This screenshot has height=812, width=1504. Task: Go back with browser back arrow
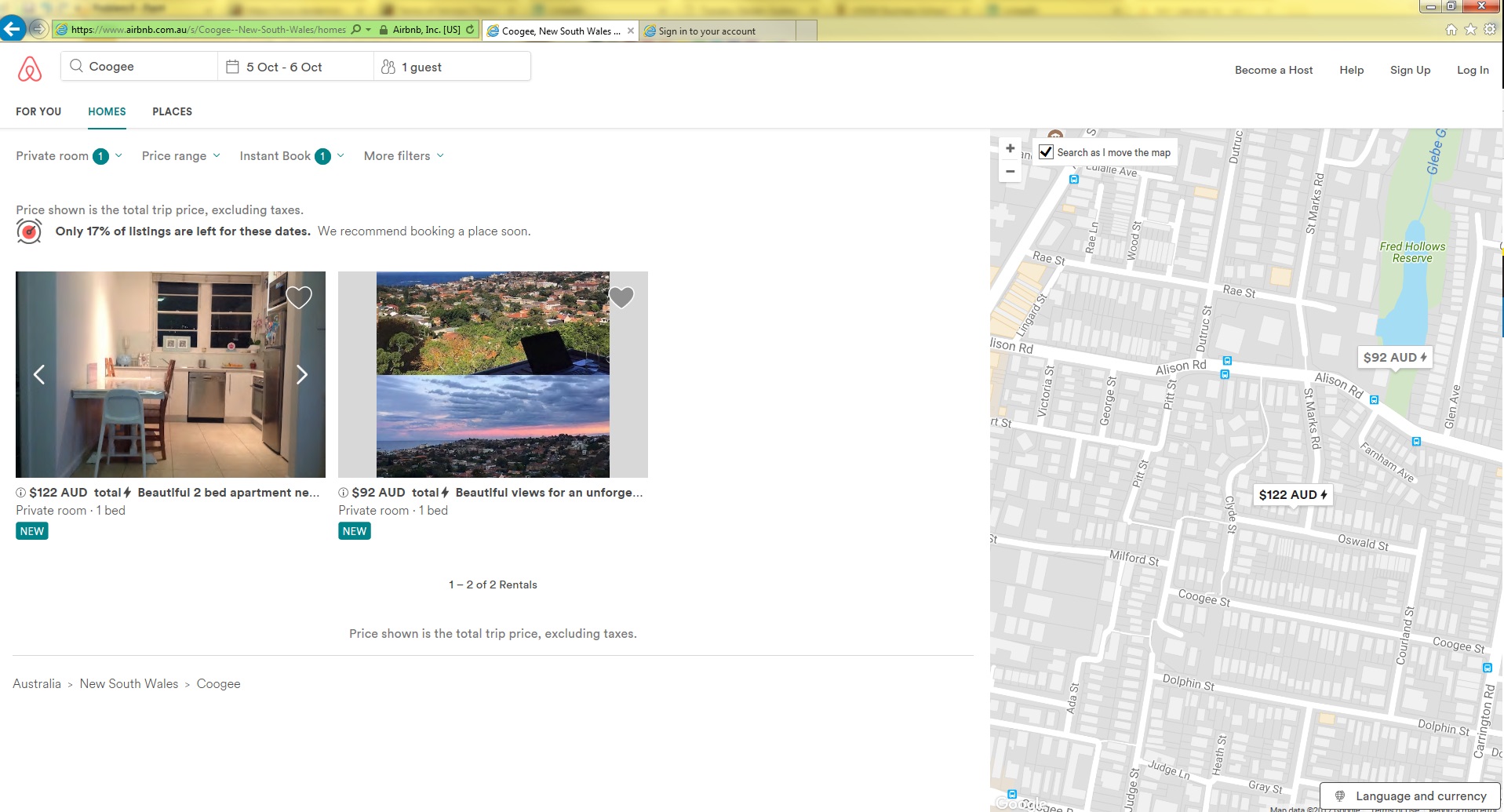[x=12, y=30]
